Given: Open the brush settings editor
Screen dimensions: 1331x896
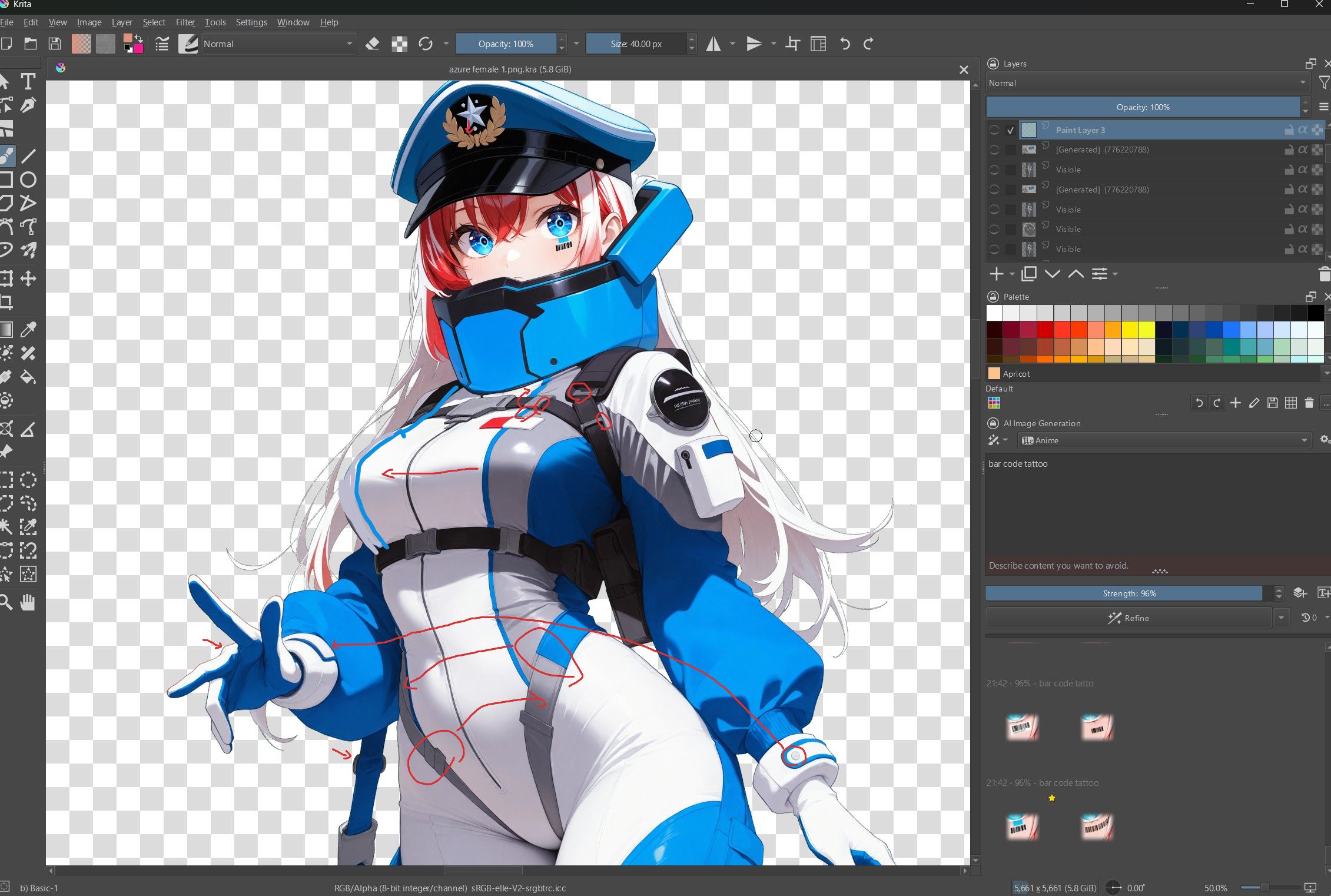Looking at the screenshot, I should 162,44.
